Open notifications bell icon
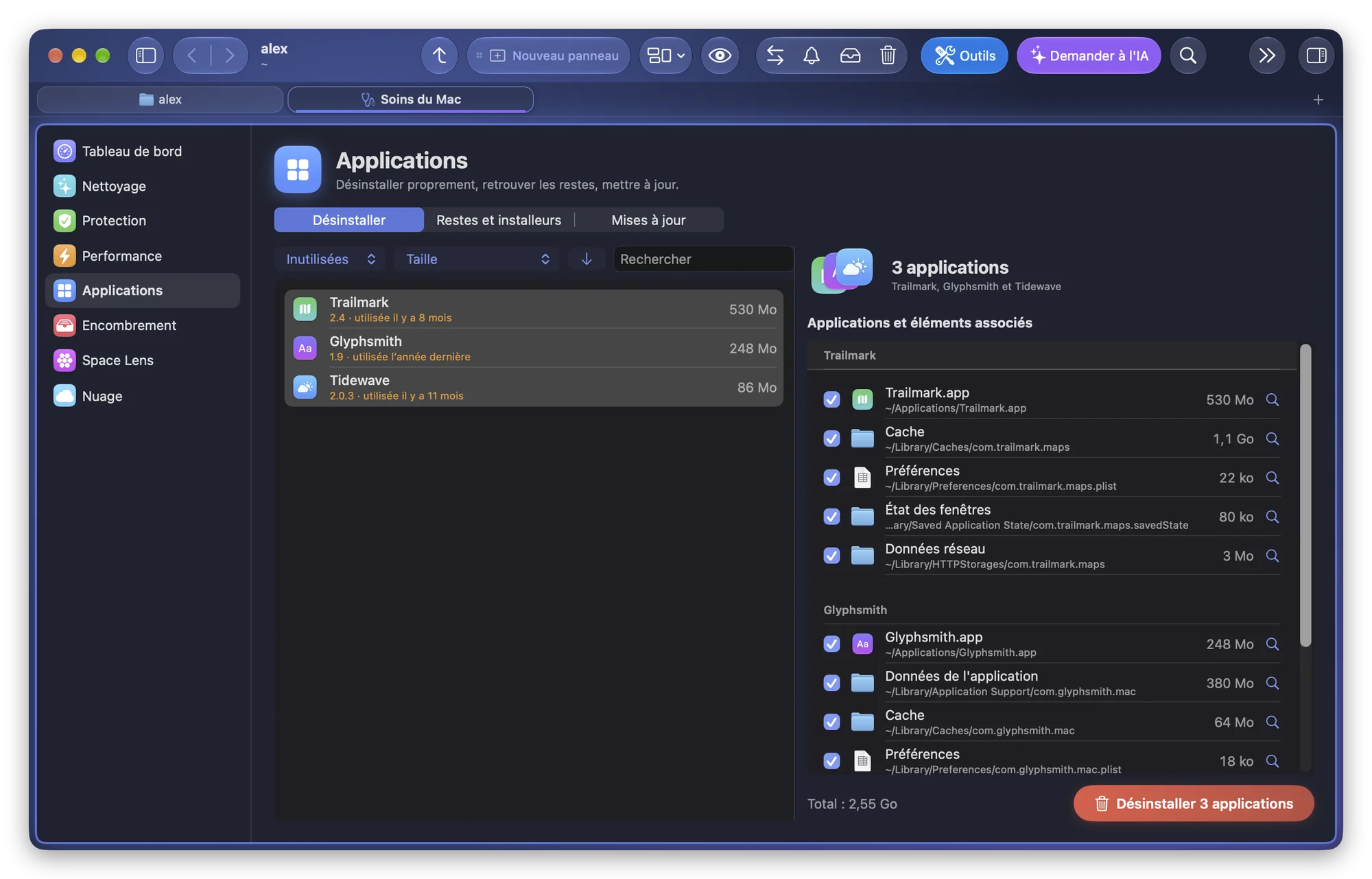Viewport: 1372px width, 879px height. pos(812,56)
